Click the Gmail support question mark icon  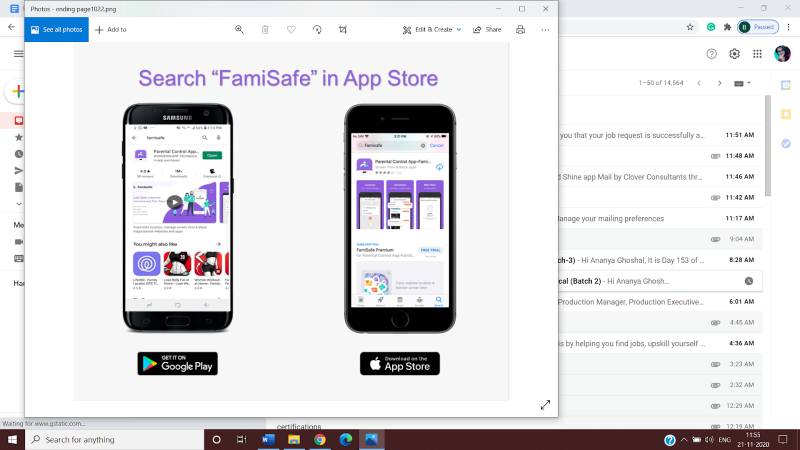click(711, 54)
